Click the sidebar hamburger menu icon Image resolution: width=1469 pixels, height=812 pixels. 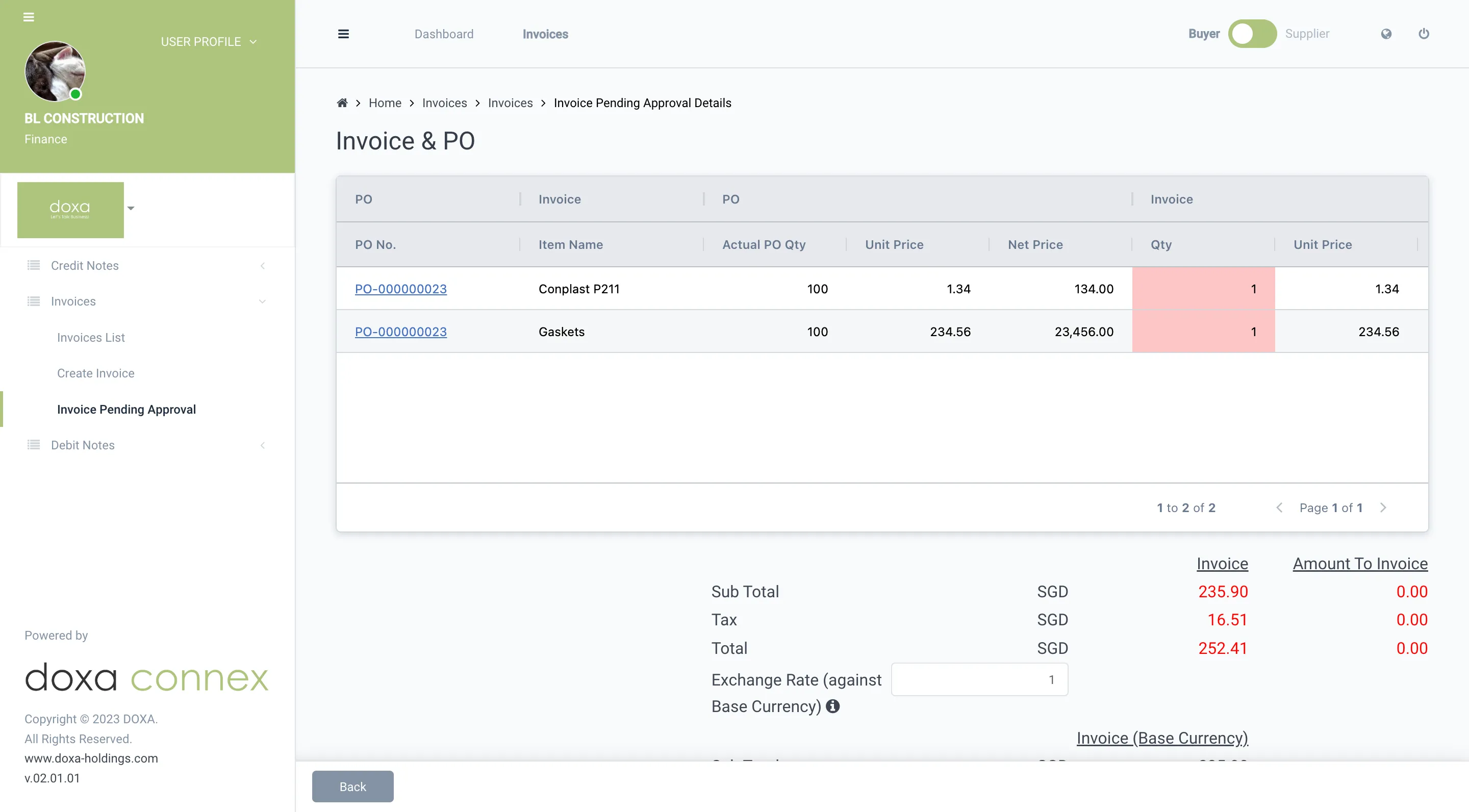pyautogui.click(x=29, y=17)
